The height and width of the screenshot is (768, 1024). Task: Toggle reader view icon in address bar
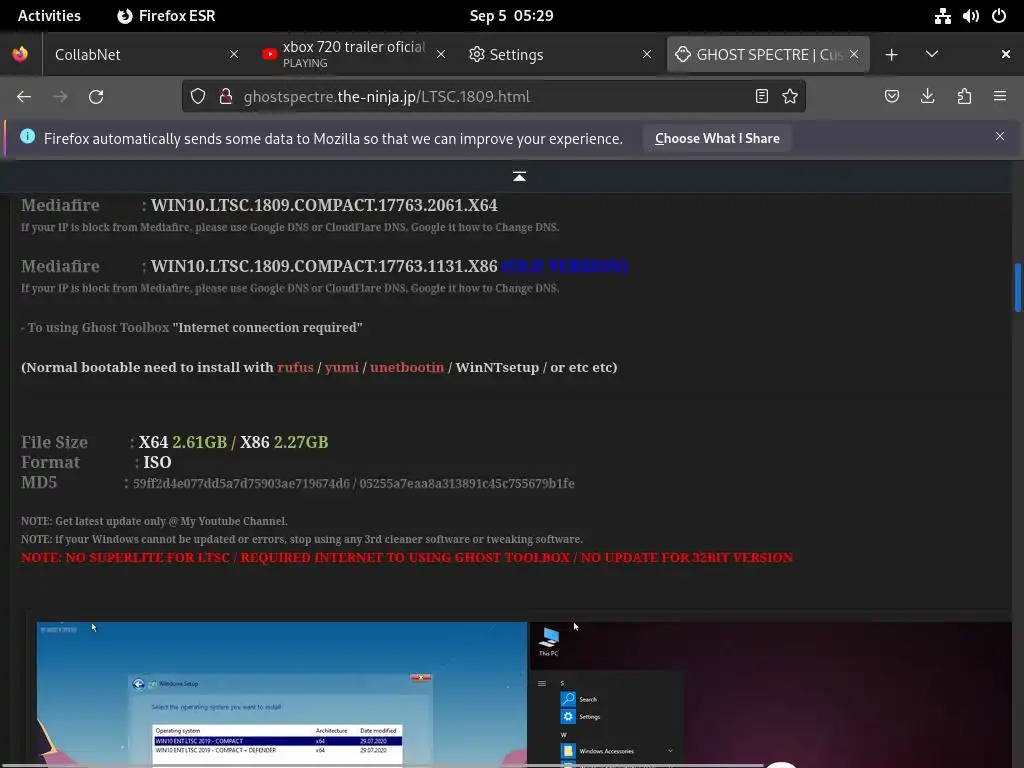761,97
